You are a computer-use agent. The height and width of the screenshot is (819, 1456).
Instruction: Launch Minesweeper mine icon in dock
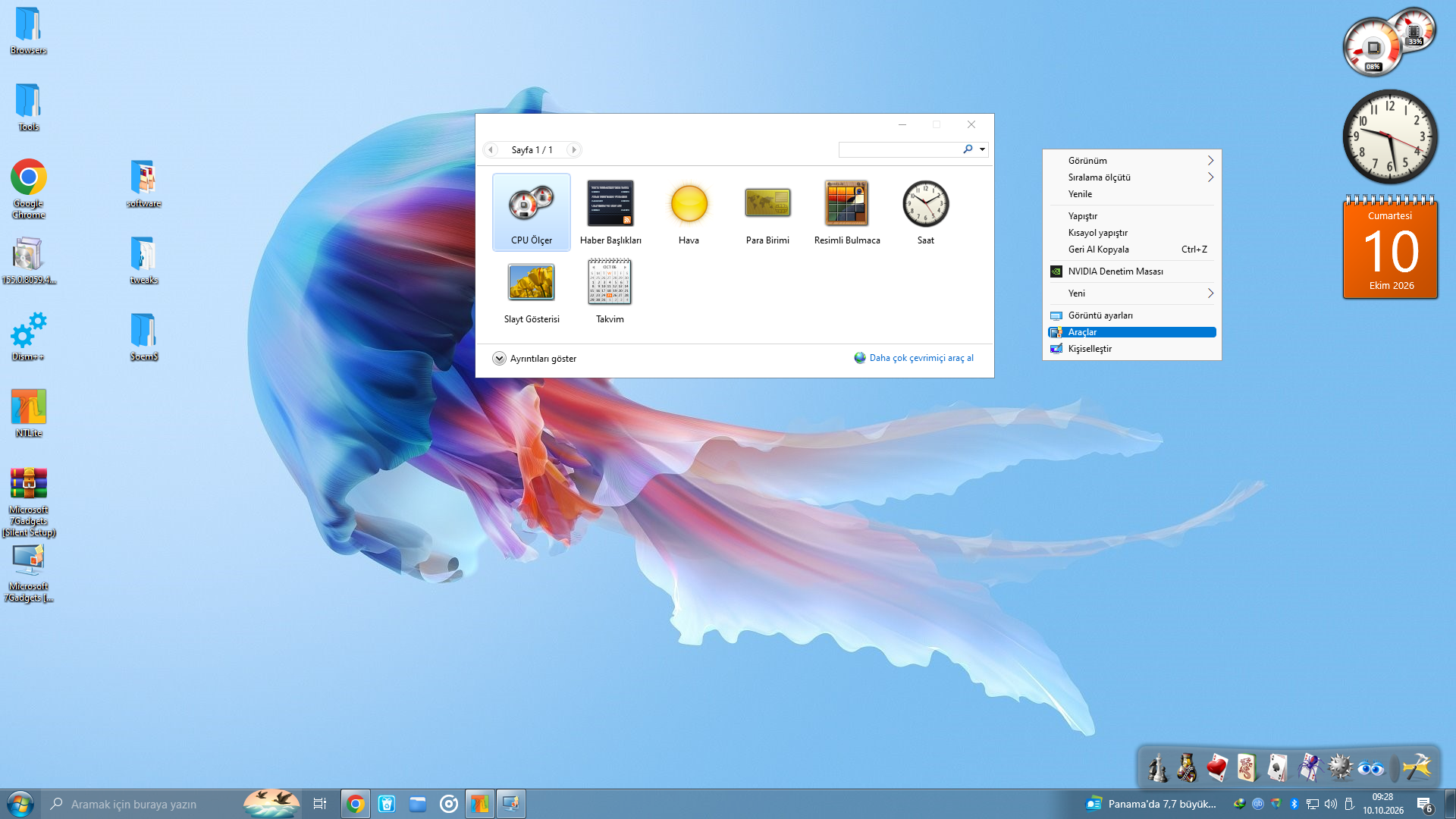tap(1340, 767)
